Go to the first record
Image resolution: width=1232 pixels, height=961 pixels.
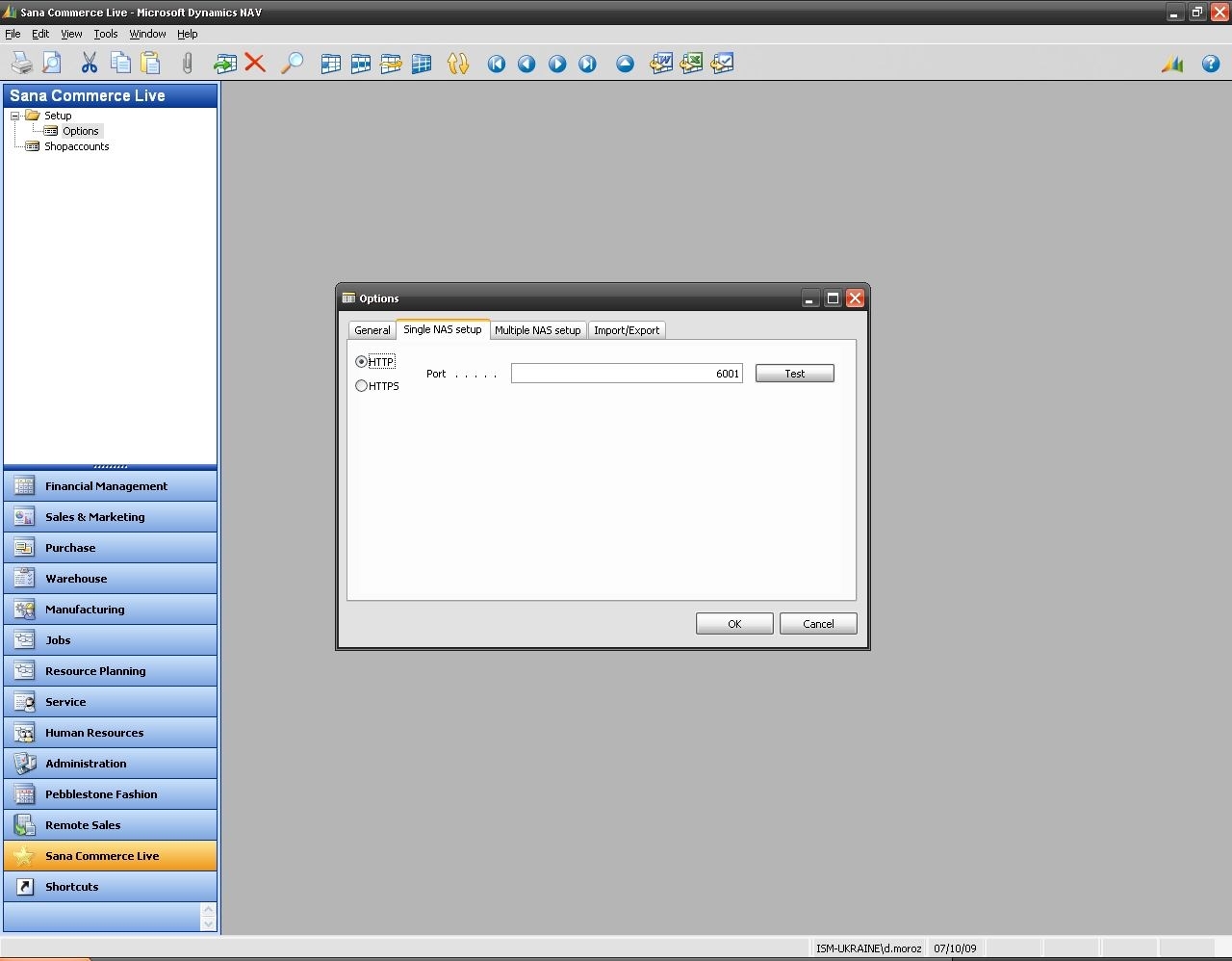(x=497, y=64)
